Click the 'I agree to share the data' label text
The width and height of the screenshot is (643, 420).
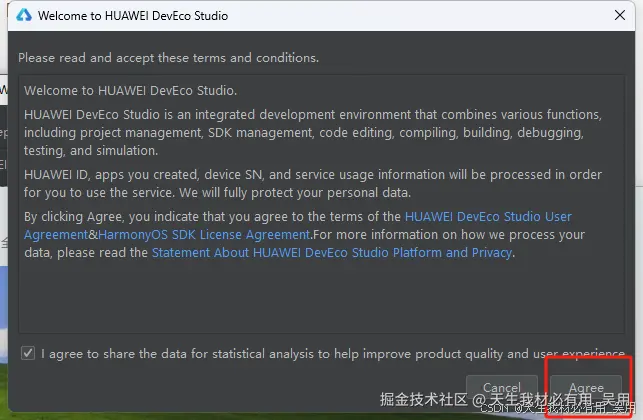pos(333,354)
